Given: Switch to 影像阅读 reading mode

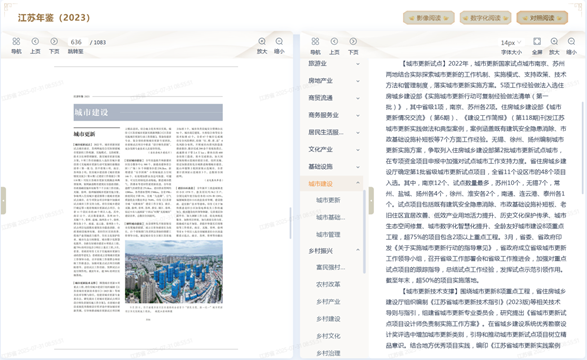Looking at the screenshot, I should click(x=429, y=18).
